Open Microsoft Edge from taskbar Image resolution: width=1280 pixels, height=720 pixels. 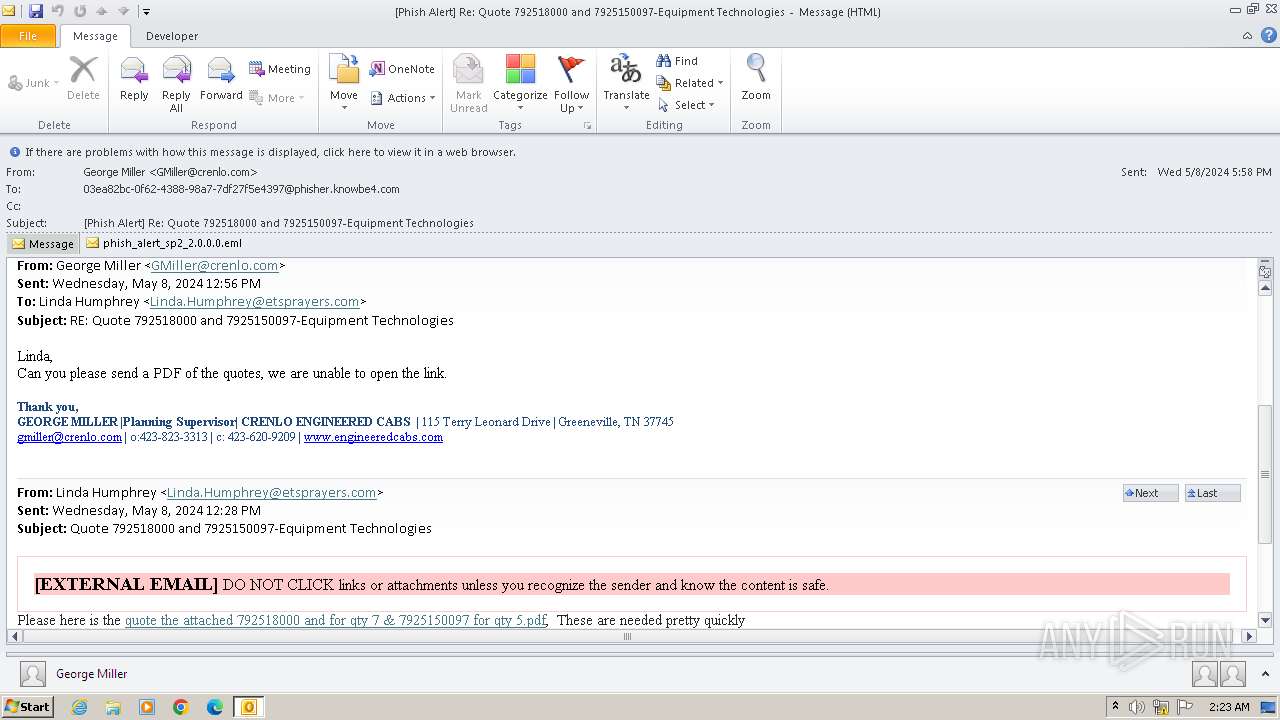pos(215,707)
